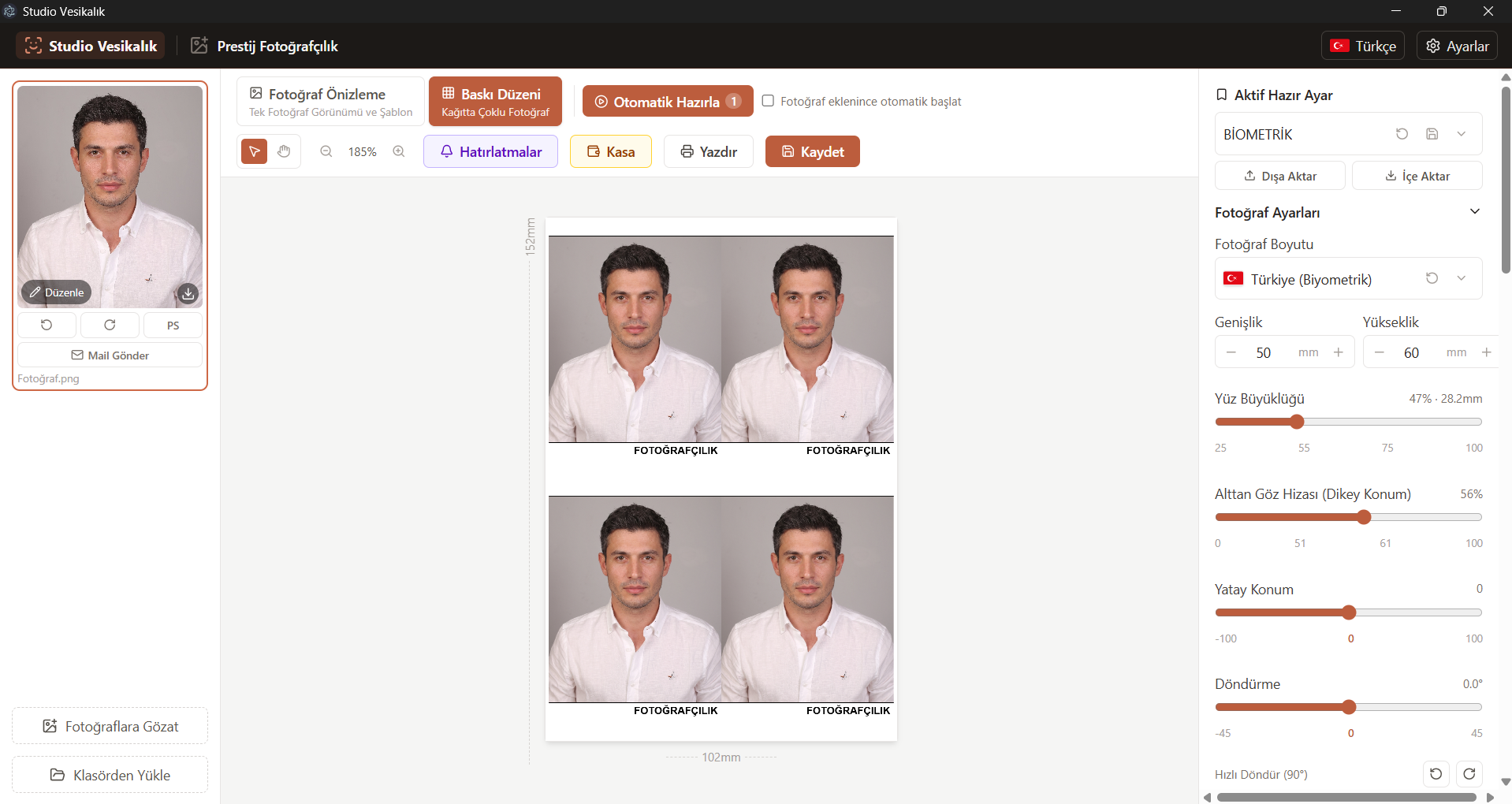Click the zoom out magnifier icon
This screenshot has height=804, width=1512.
326,151
